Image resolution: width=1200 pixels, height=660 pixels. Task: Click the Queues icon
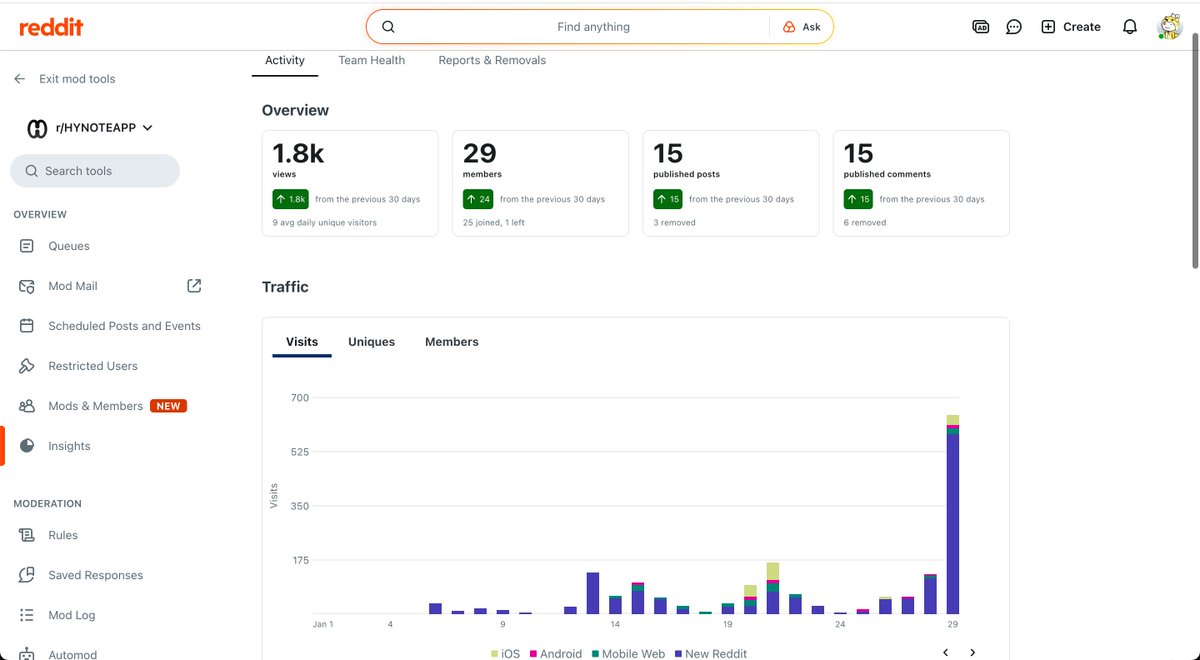click(27, 246)
